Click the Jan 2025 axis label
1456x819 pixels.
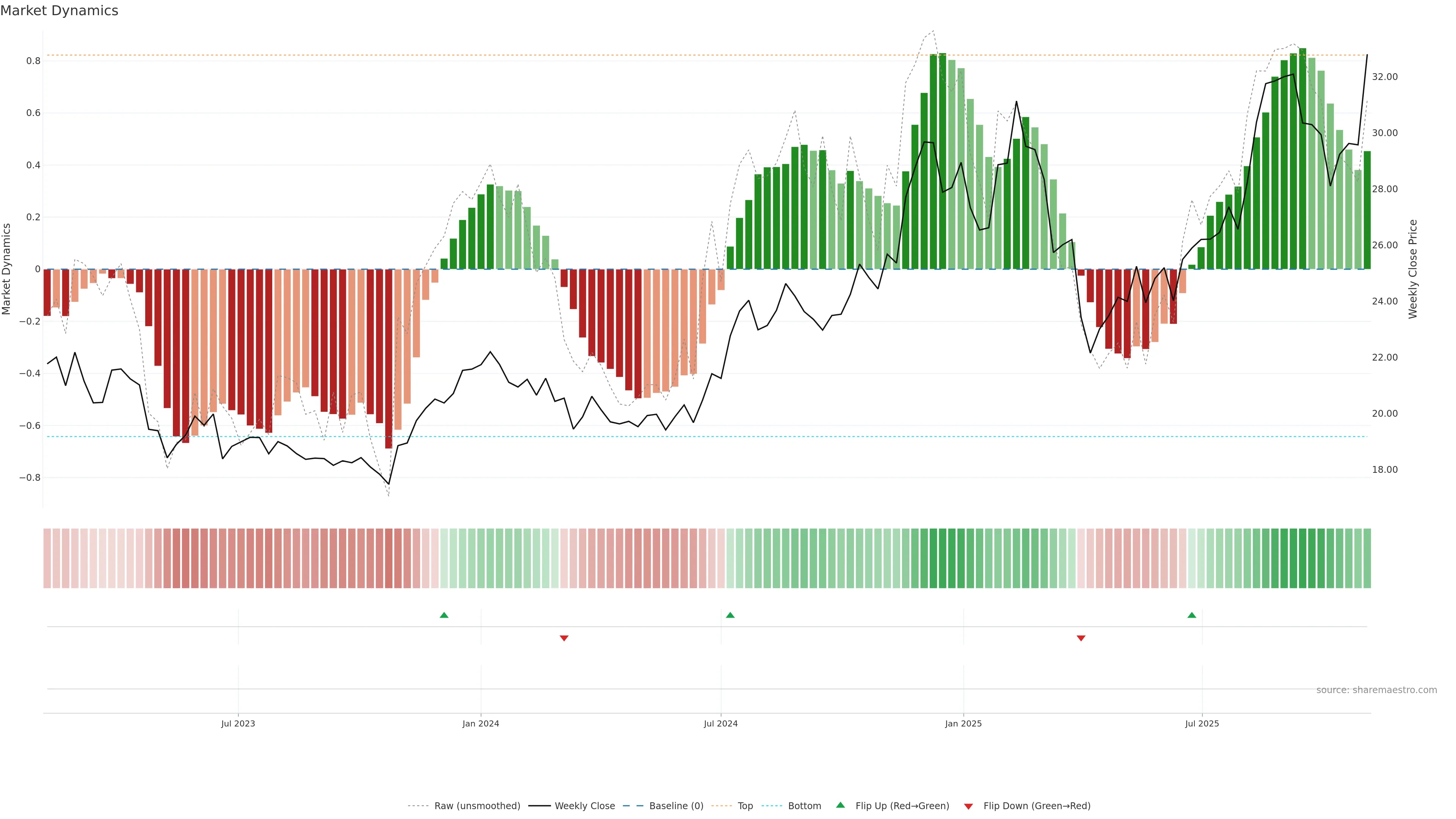point(963,723)
